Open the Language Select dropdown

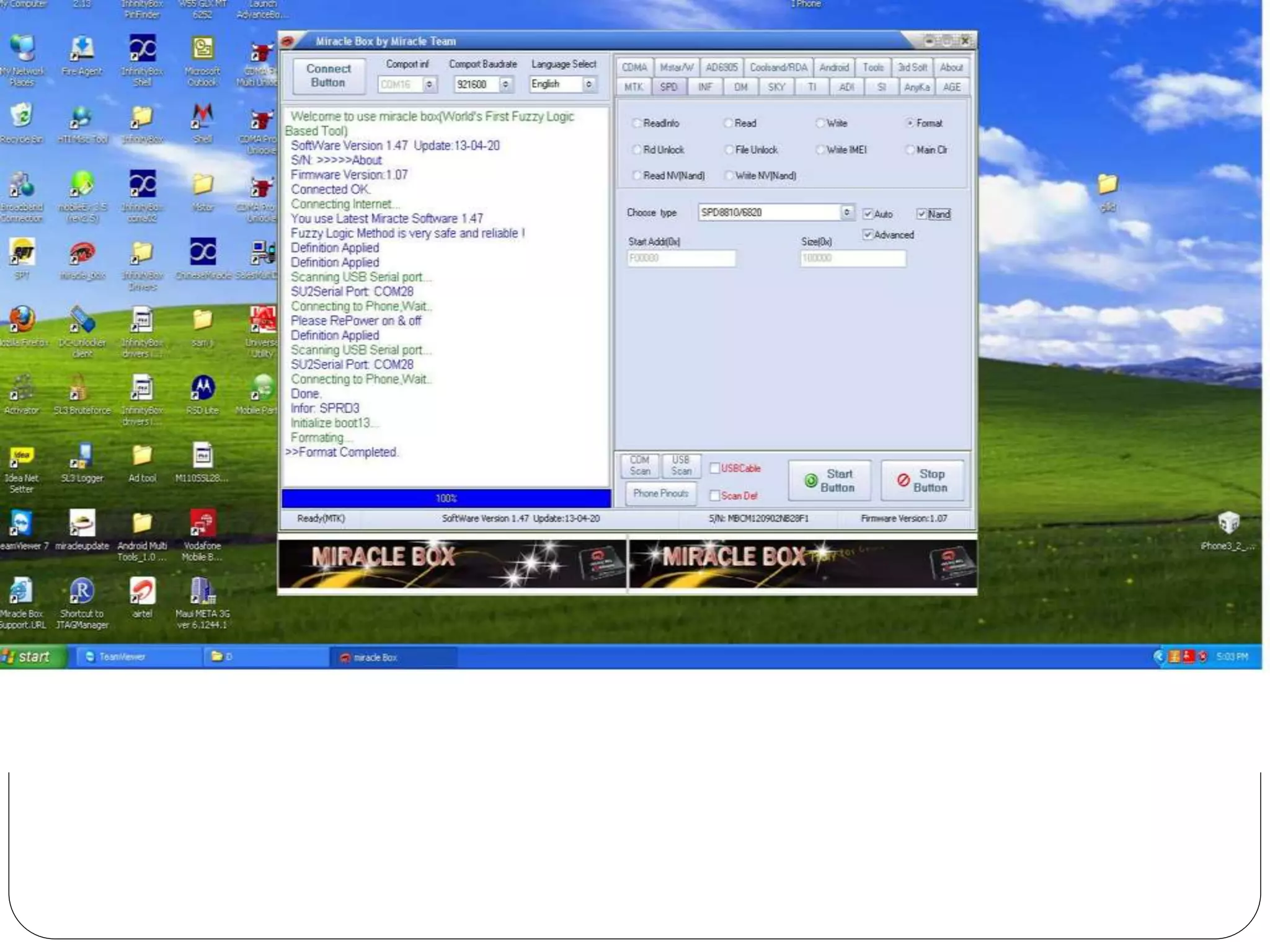(x=588, y=84)
